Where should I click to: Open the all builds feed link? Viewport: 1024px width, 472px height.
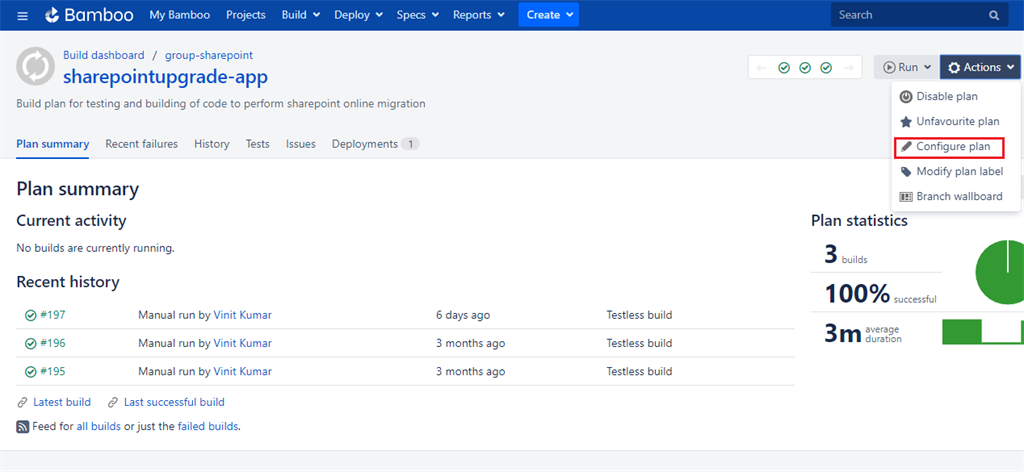point(99,427)
